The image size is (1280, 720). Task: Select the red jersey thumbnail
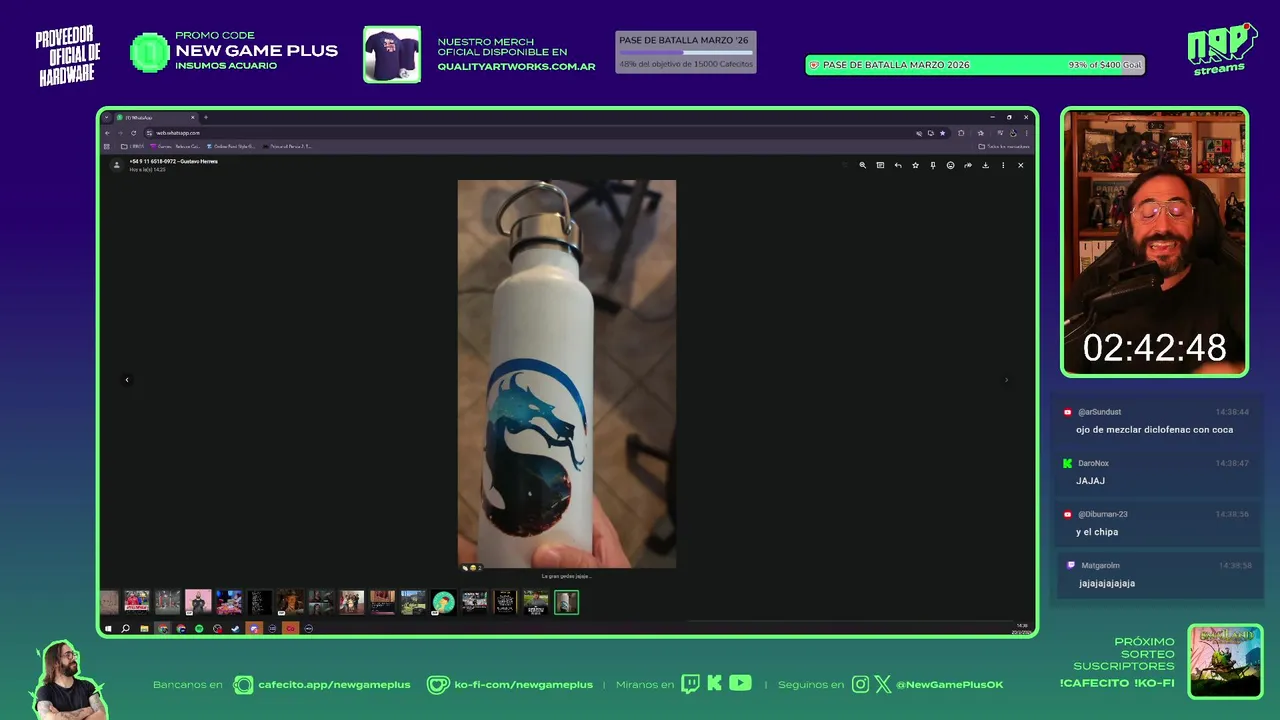[x=137, y=602]
